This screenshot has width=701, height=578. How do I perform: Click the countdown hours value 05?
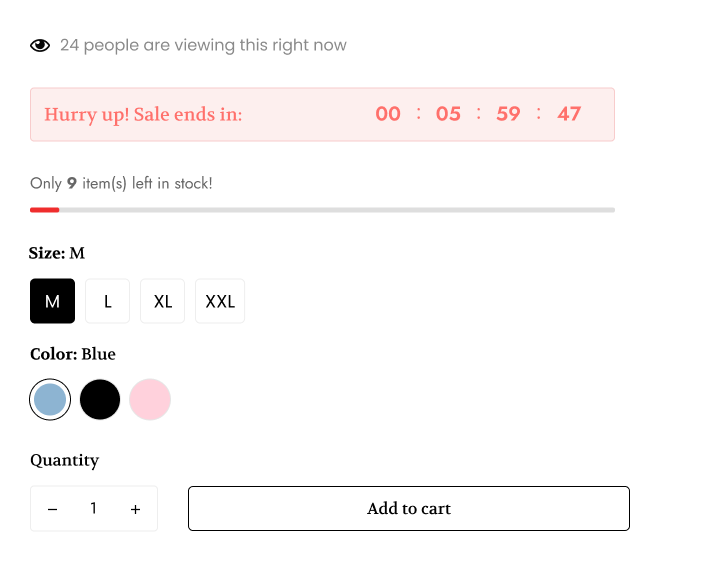448,114
